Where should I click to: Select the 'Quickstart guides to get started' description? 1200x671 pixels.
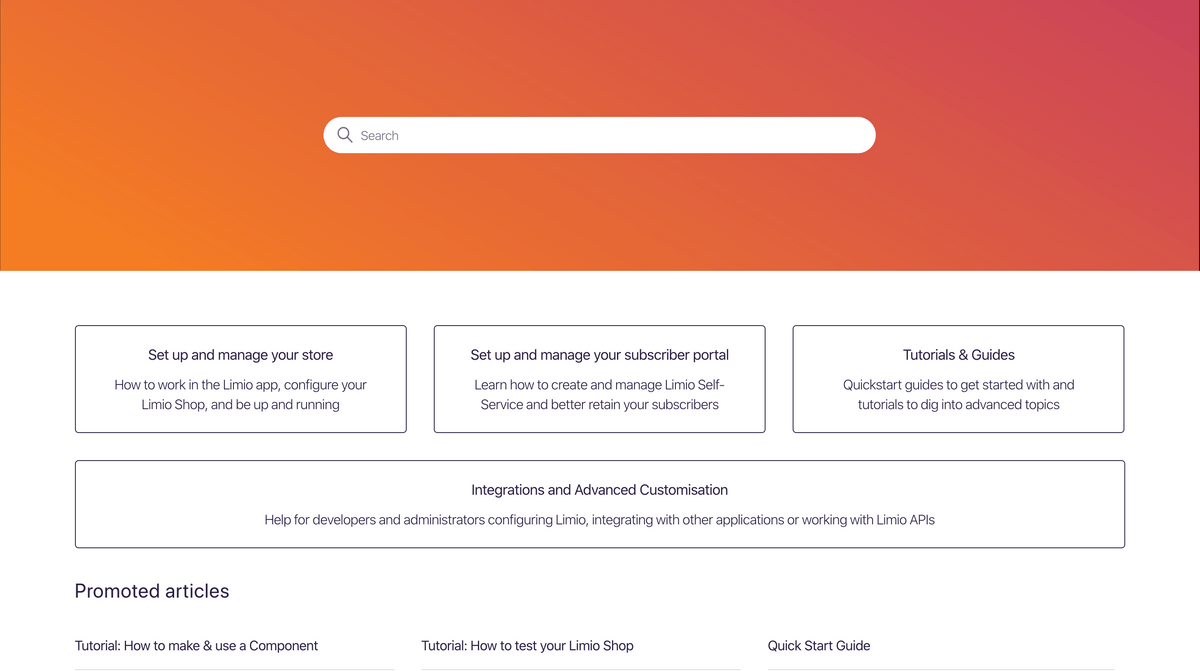958,395
